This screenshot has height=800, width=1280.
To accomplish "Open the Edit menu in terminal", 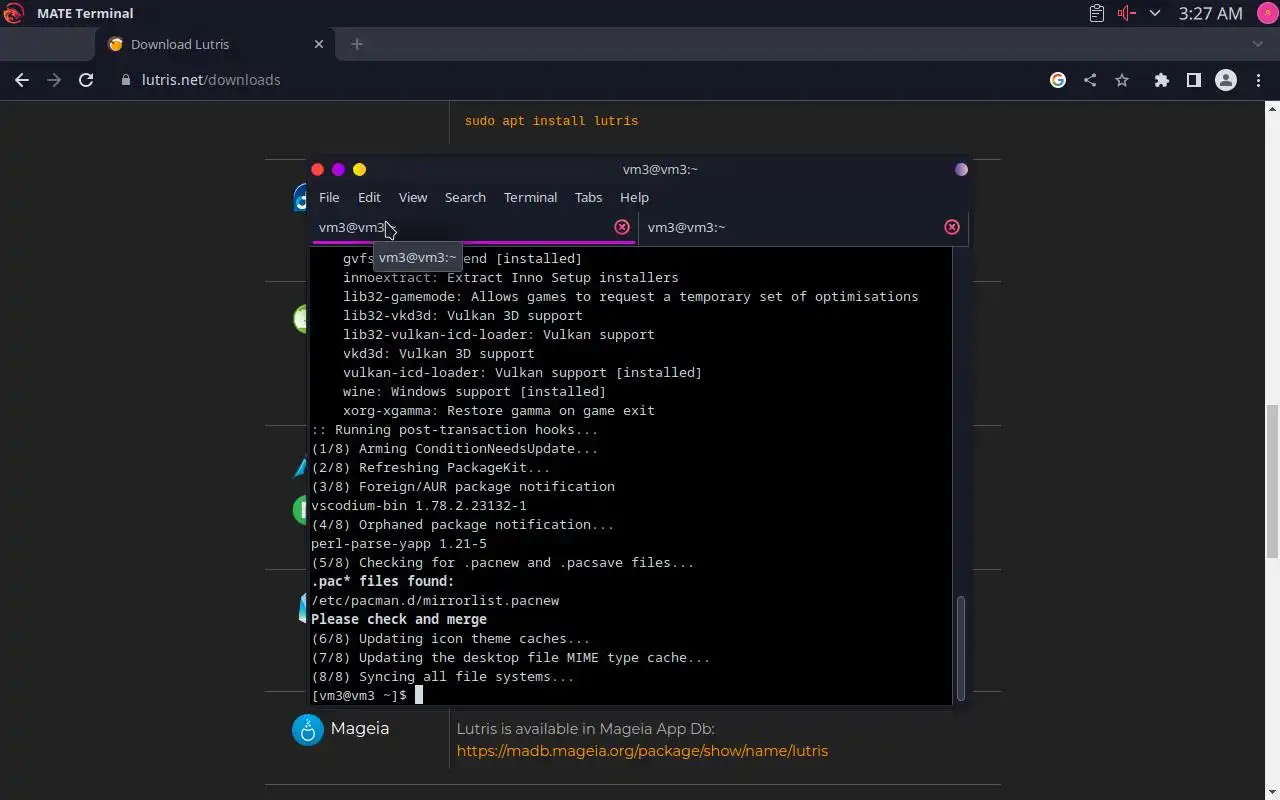I will click(x=369, y=197).
